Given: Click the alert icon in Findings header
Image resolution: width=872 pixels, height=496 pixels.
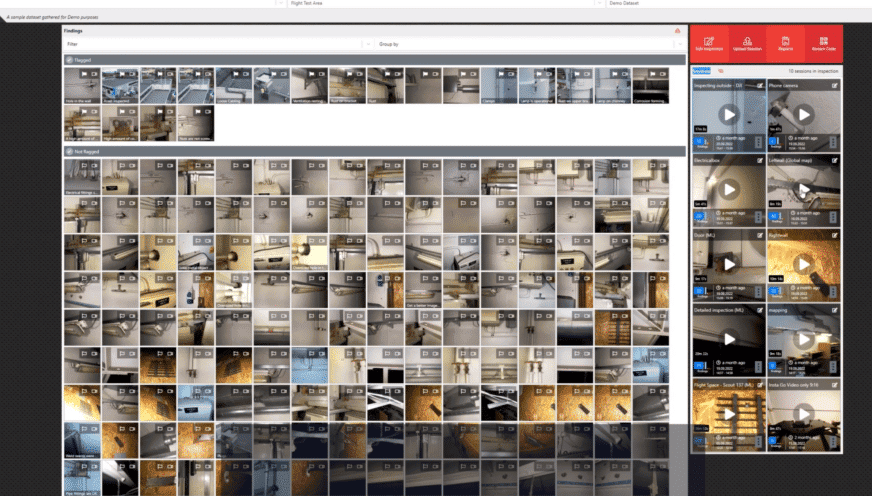Looking at the screenshot, I should coord(677,31).
